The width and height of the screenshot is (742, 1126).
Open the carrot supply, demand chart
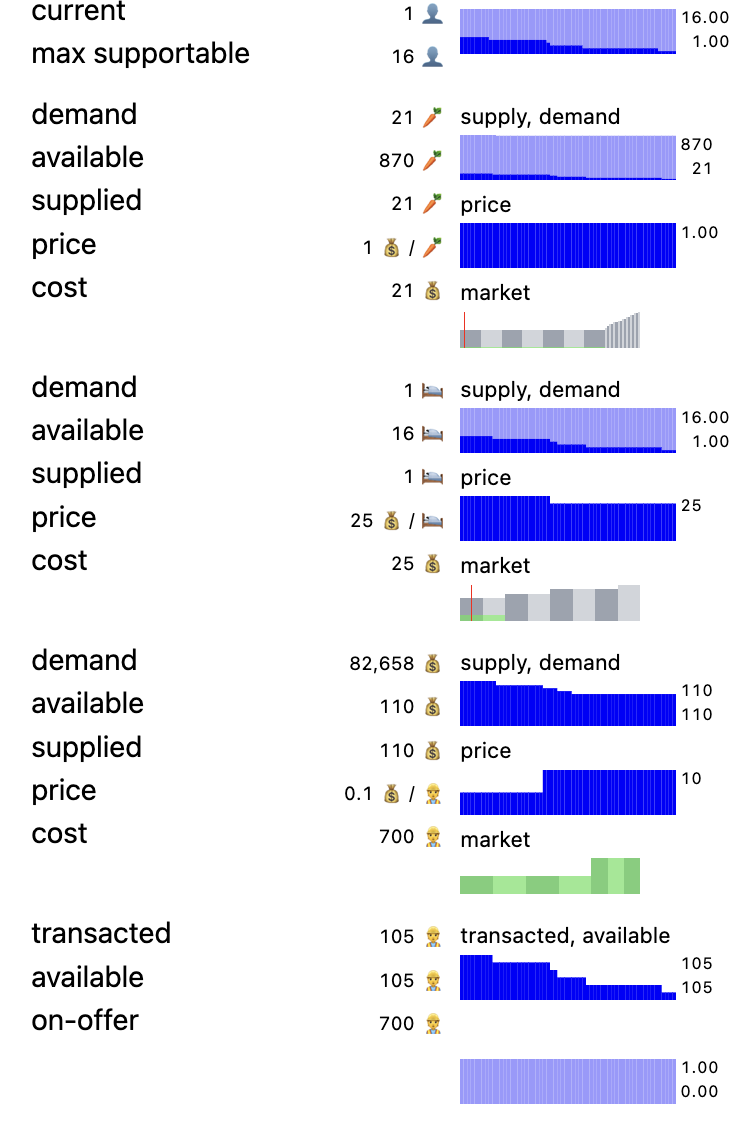(567, 157)
